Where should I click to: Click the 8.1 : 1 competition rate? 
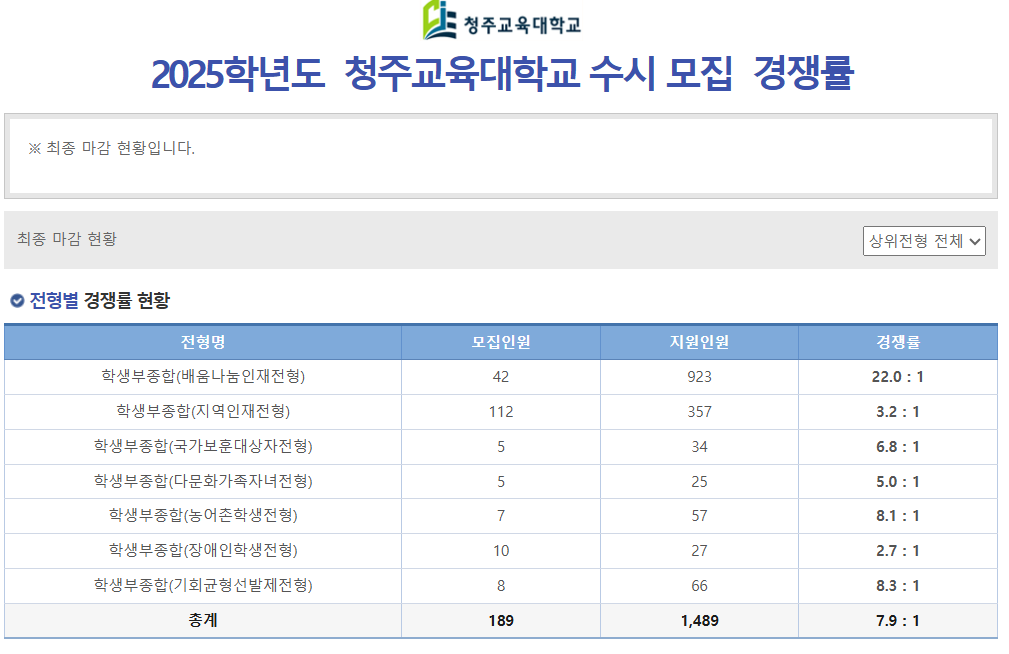(x=898, y=516)
